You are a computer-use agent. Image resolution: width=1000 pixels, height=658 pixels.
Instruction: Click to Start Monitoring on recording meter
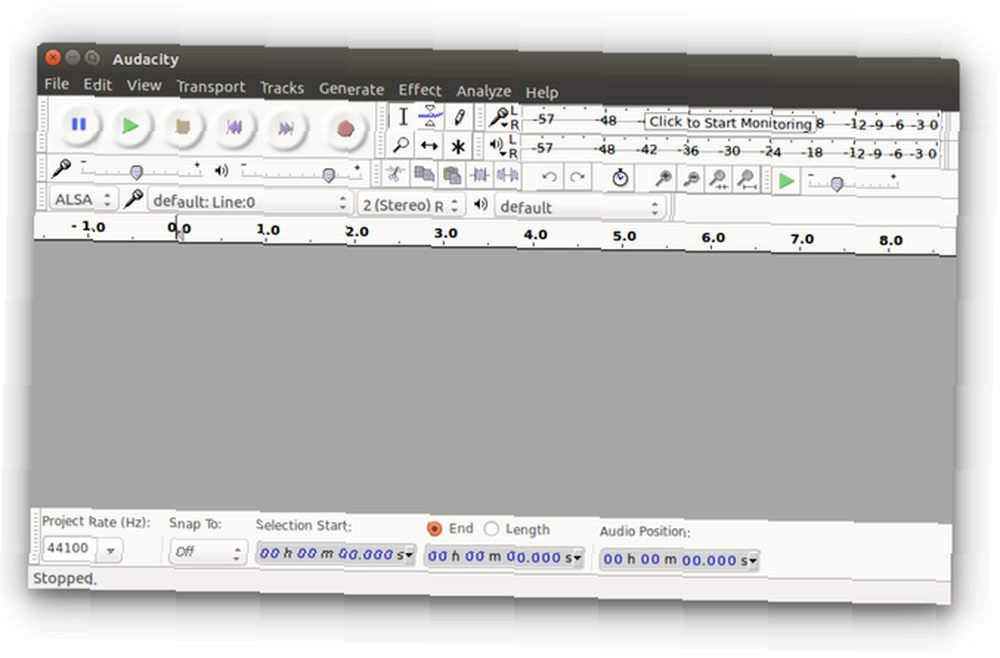tap(730, 122)
